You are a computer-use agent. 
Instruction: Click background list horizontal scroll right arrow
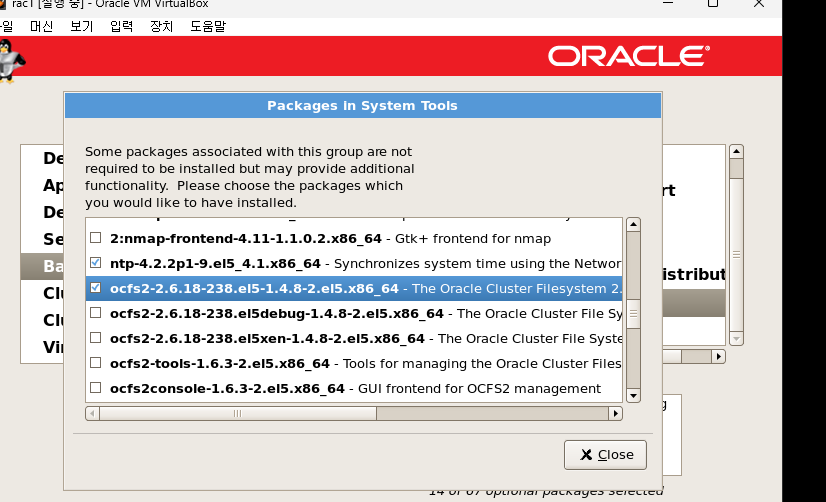coord(719,357)
